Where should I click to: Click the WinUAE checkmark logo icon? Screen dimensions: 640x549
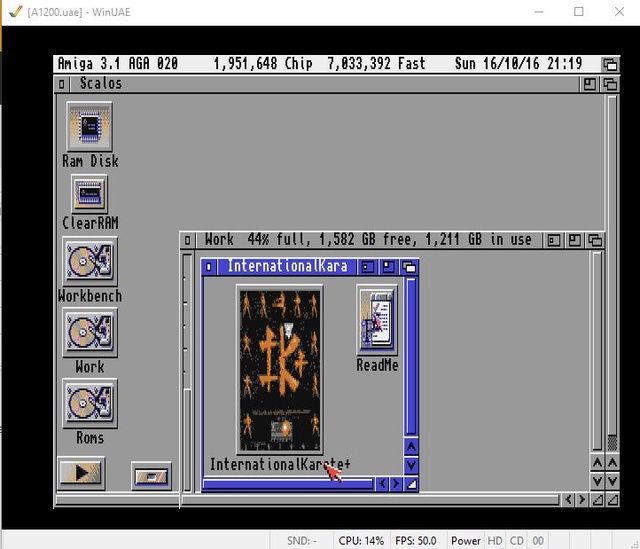16,11
